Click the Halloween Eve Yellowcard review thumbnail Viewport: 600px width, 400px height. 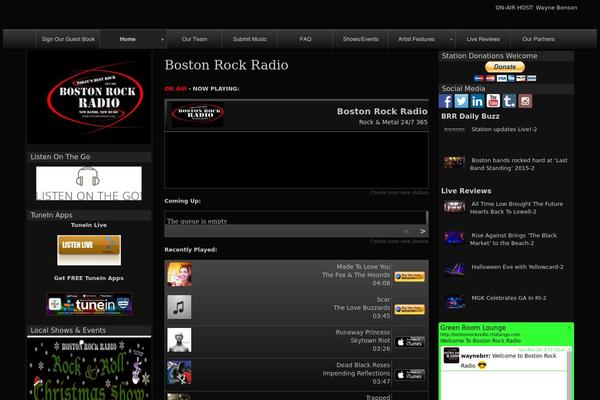tap(454, 269)
